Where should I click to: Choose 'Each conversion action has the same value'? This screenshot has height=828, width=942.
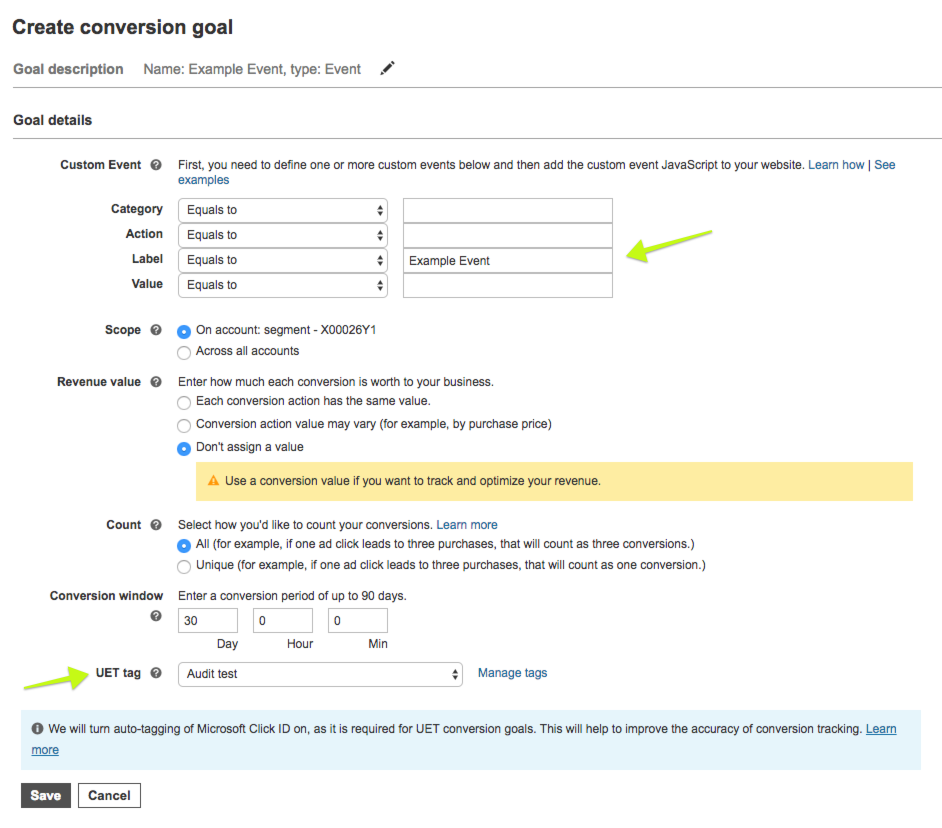pos(183,402)
